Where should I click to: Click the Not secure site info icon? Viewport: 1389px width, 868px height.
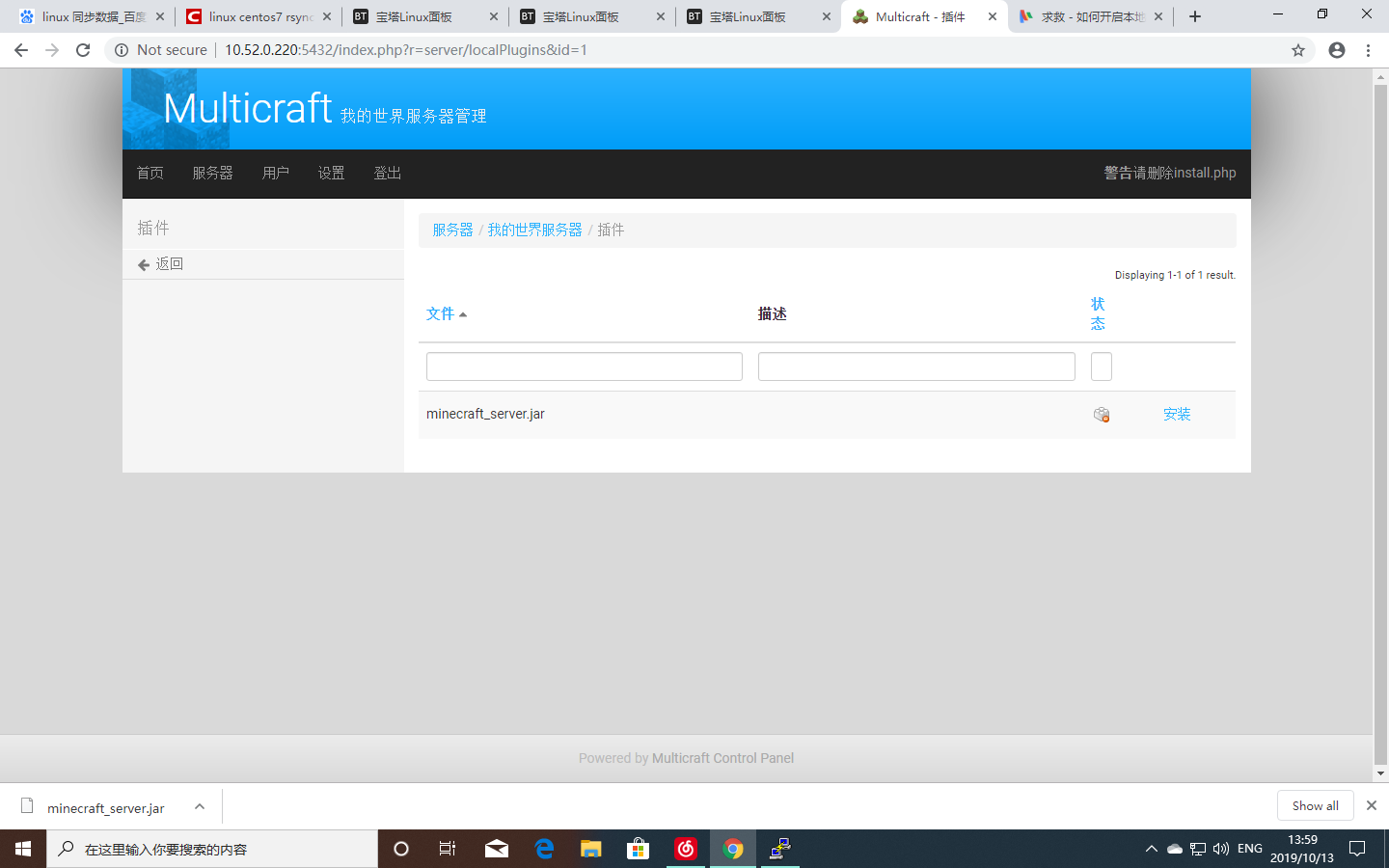pos(122,50)
